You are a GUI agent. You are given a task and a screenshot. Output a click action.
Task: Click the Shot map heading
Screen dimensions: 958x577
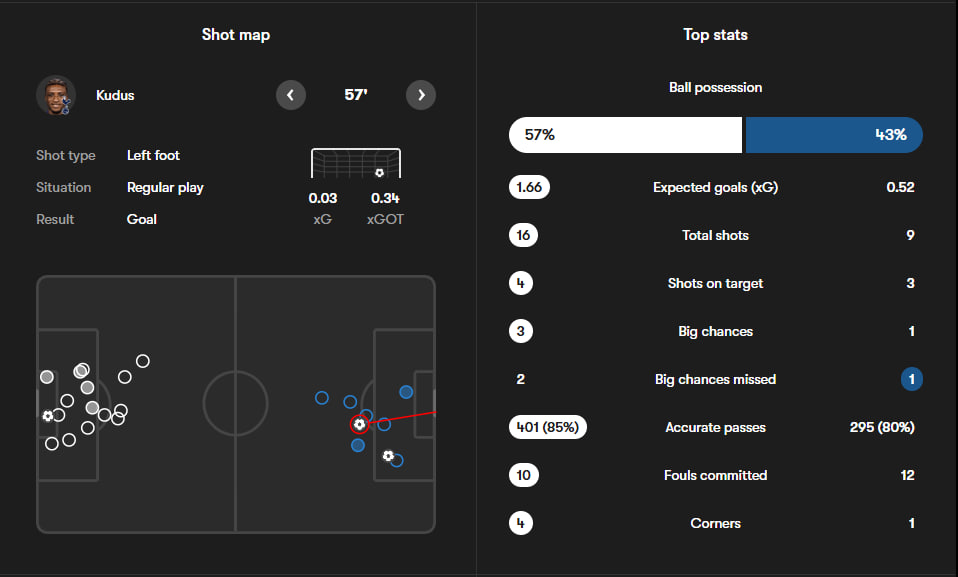point(236,35)
